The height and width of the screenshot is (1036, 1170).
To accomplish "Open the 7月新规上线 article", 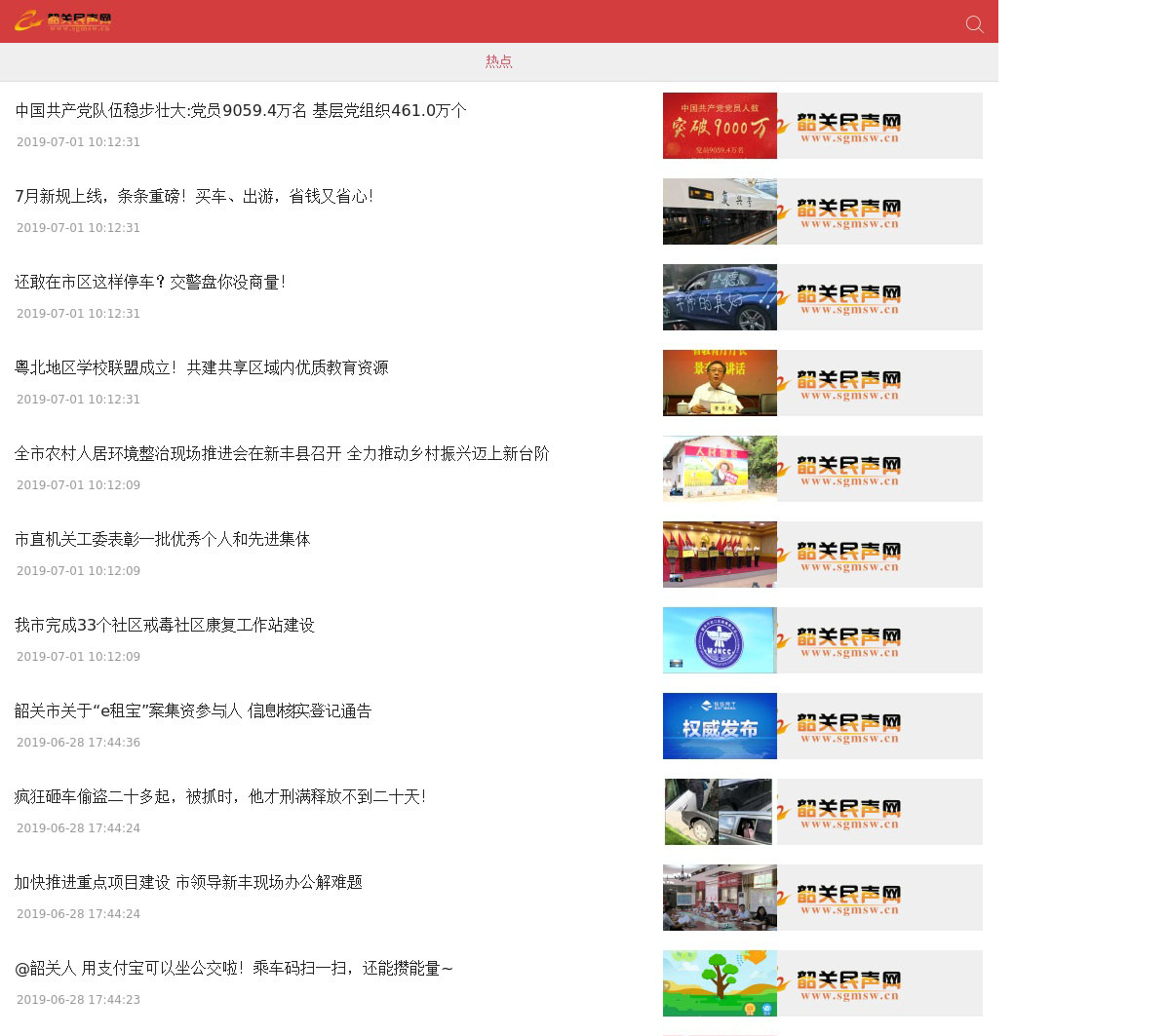I will (x=194, y=197).
